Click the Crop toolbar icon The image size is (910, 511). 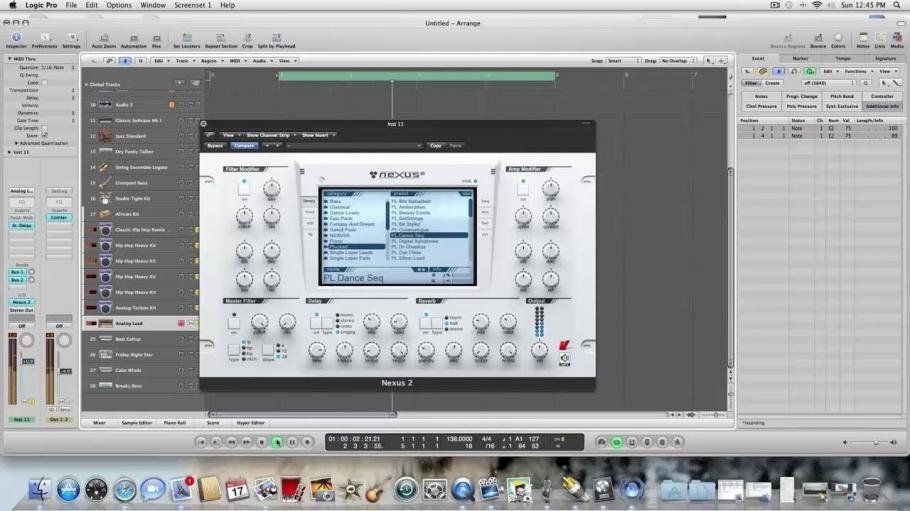click(x=247, y=40)
